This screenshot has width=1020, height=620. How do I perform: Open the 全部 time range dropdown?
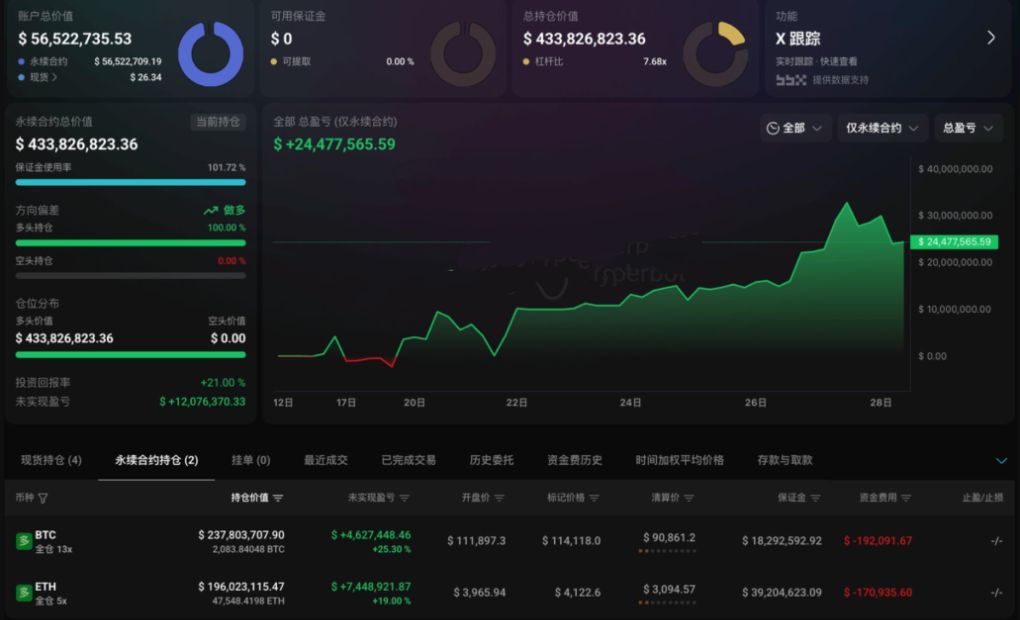[x=794, y=128]
